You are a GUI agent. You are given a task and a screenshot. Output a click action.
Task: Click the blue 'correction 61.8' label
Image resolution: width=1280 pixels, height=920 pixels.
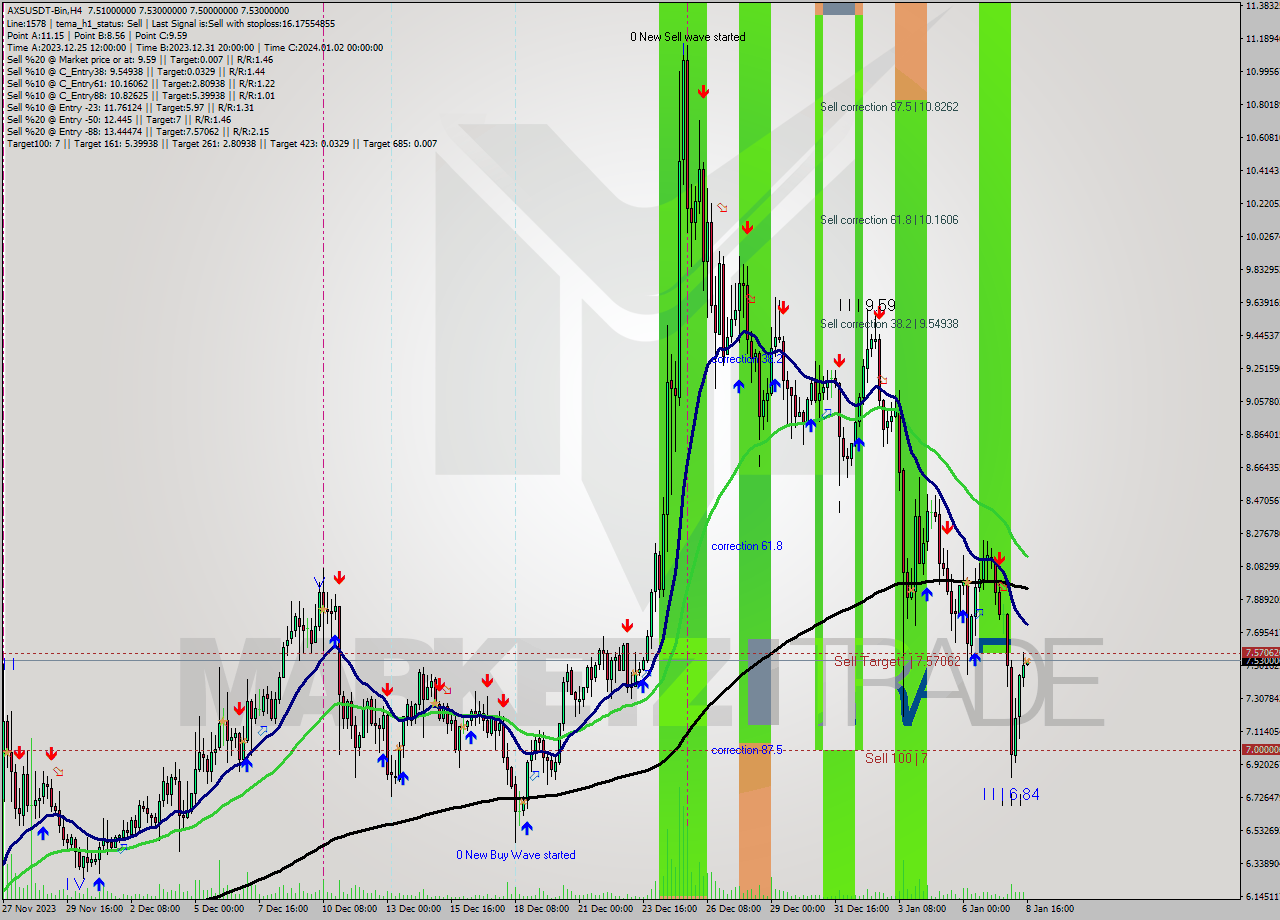[x=747, y=546]
